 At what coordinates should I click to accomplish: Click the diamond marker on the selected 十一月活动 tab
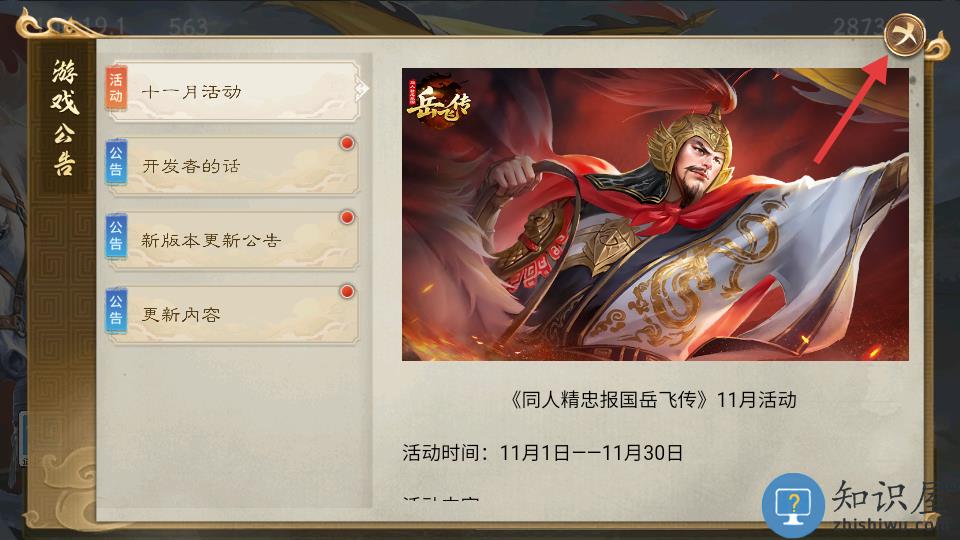pyautogui.click(x=362, y=90)
